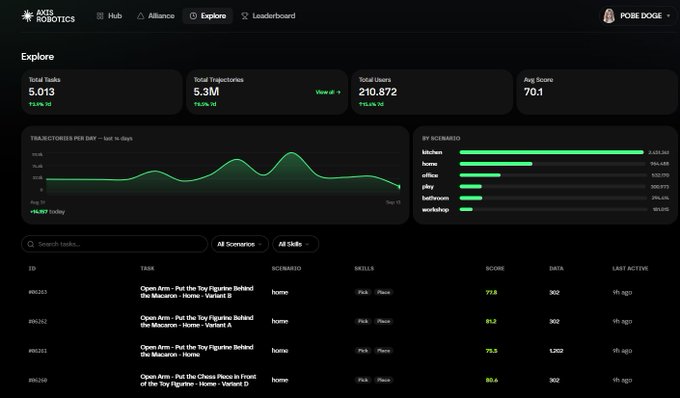
Task: Click the home scenario bar
Action: coord(496,164)
